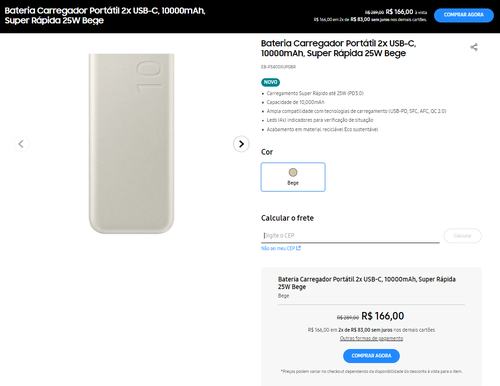Screen dimensions: 500x386
Task: Click COMPRAR AGORA in the price summary card
Action: (371, 356)
